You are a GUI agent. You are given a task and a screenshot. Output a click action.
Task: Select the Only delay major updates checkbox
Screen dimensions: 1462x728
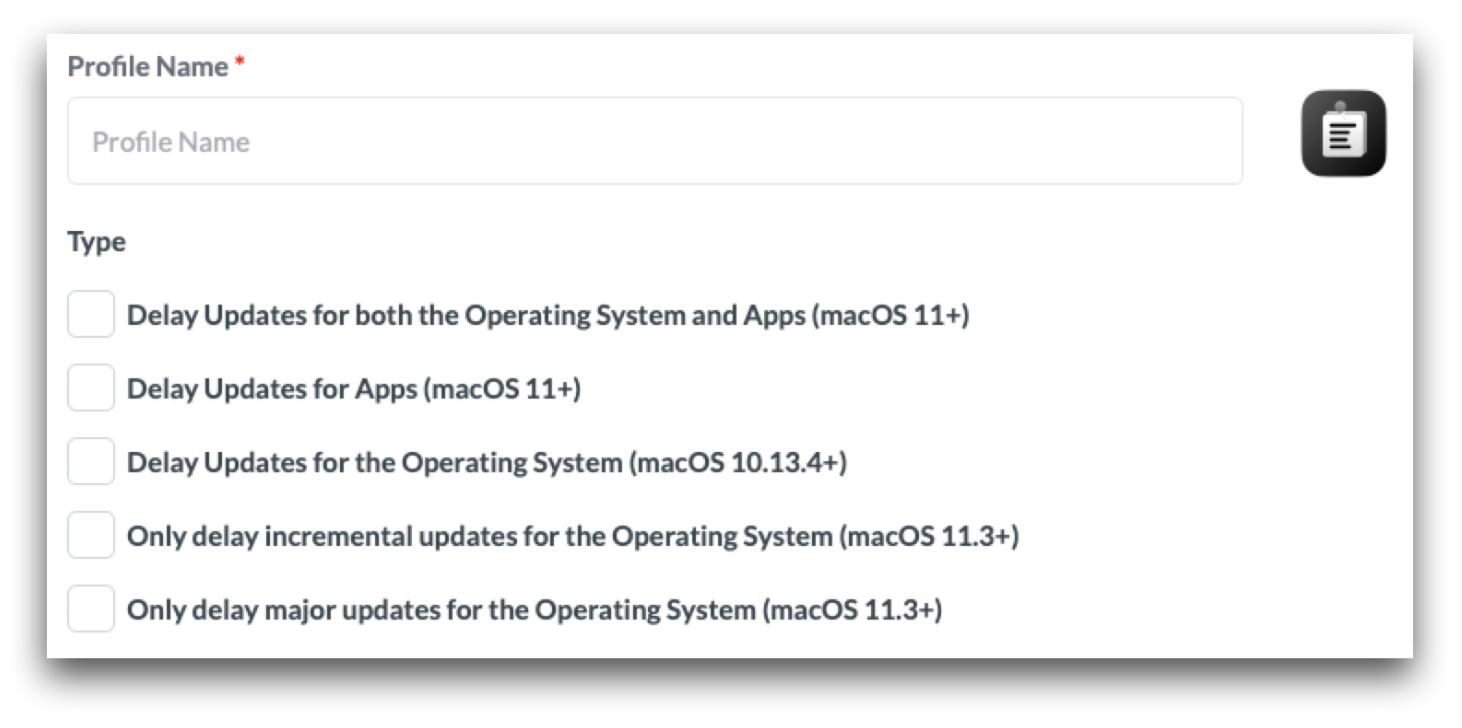pos(91,609)
